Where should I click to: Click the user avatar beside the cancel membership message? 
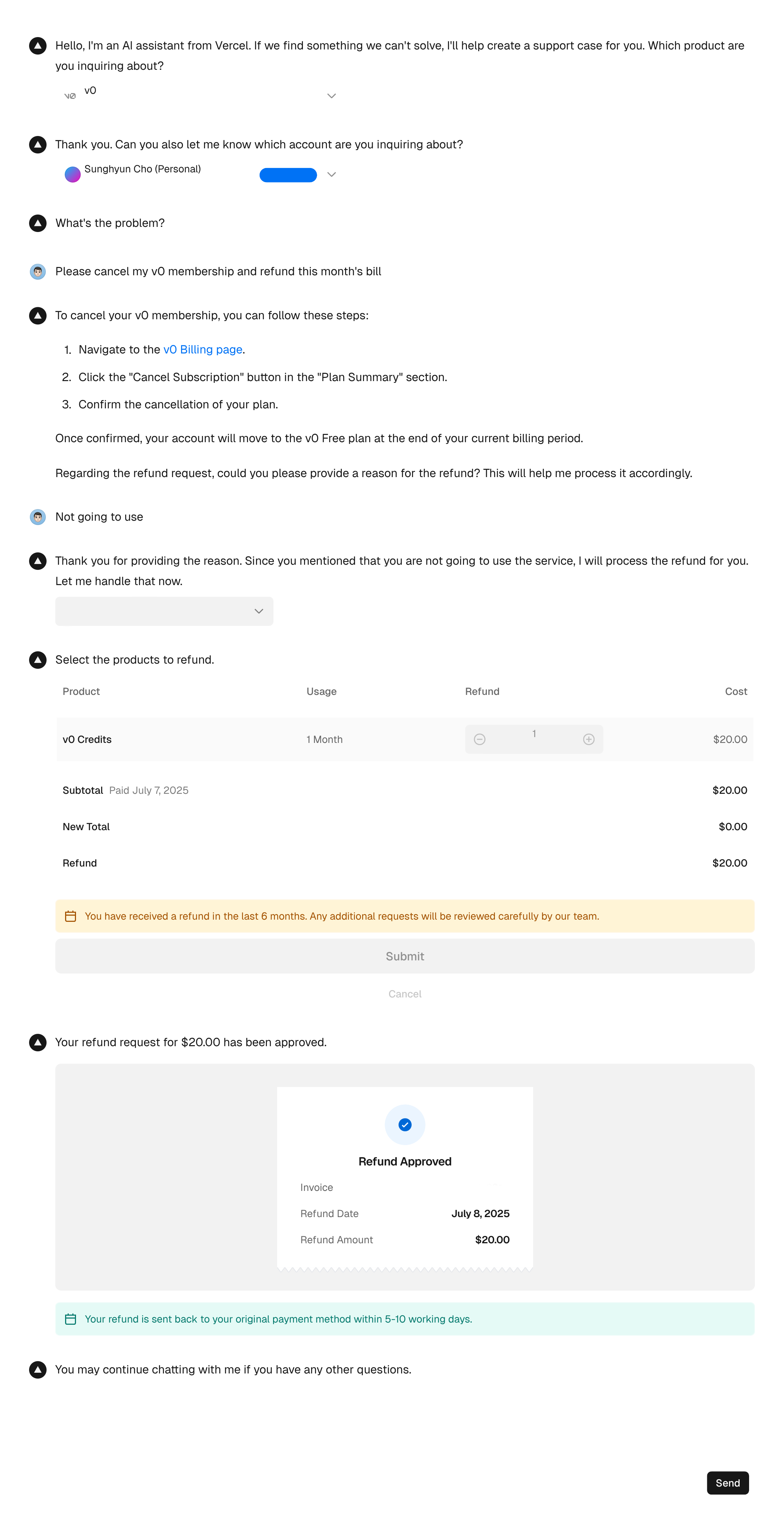(x=37, y=272)
